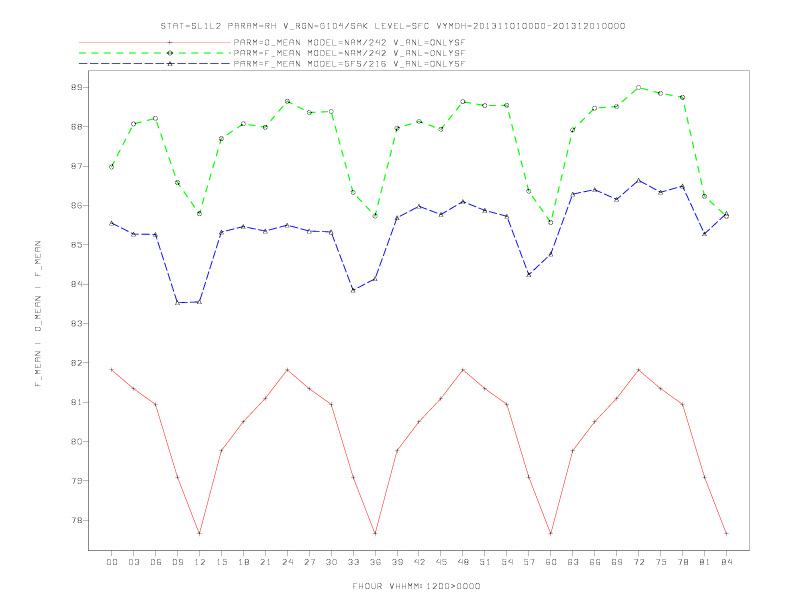Select the legend entry PARM=O_MEAN MODEL=NAM/242
The width and height of the screenshot is (792, 612).
tap(349, 42)
